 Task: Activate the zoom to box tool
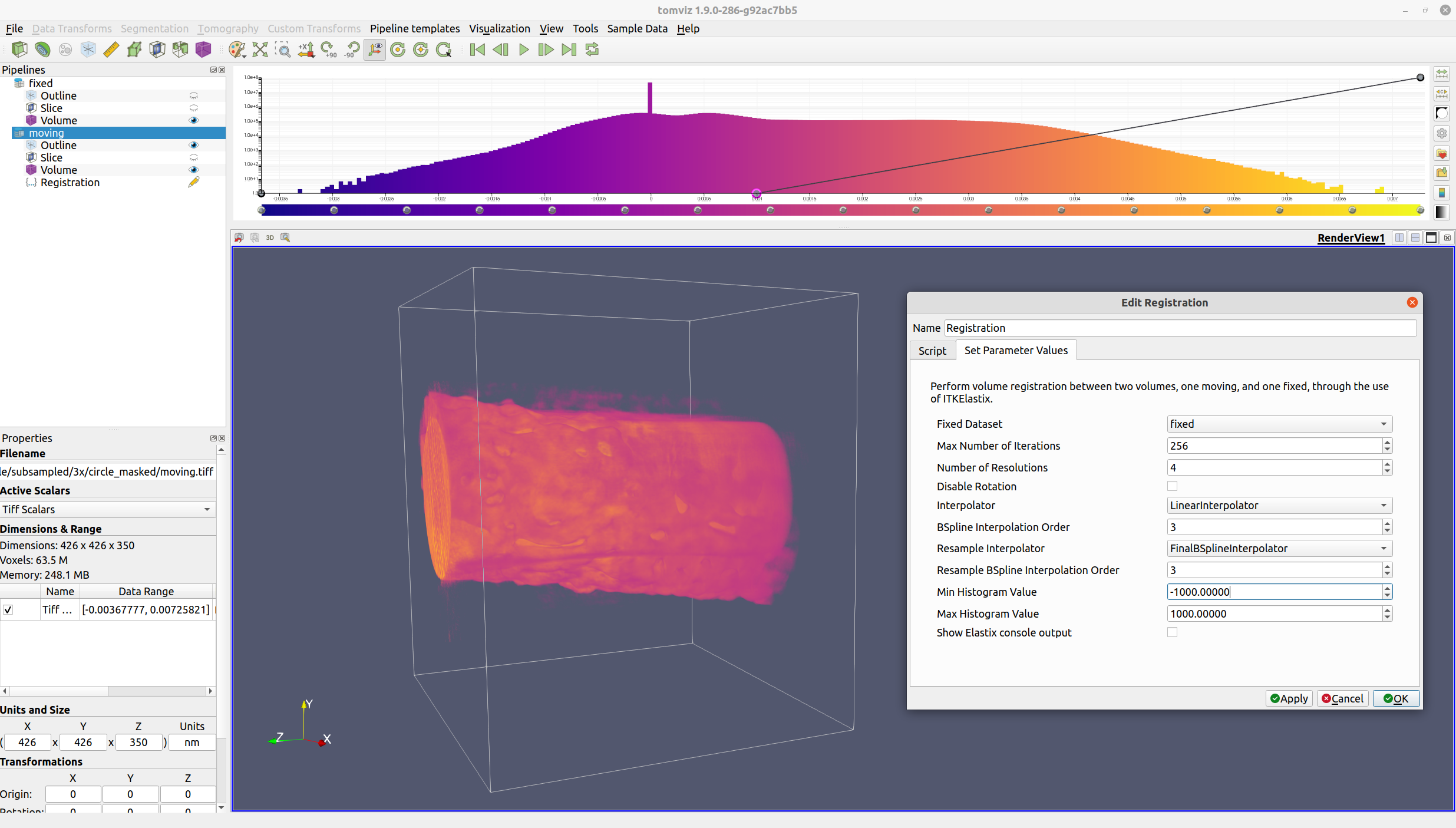(283, 50)
